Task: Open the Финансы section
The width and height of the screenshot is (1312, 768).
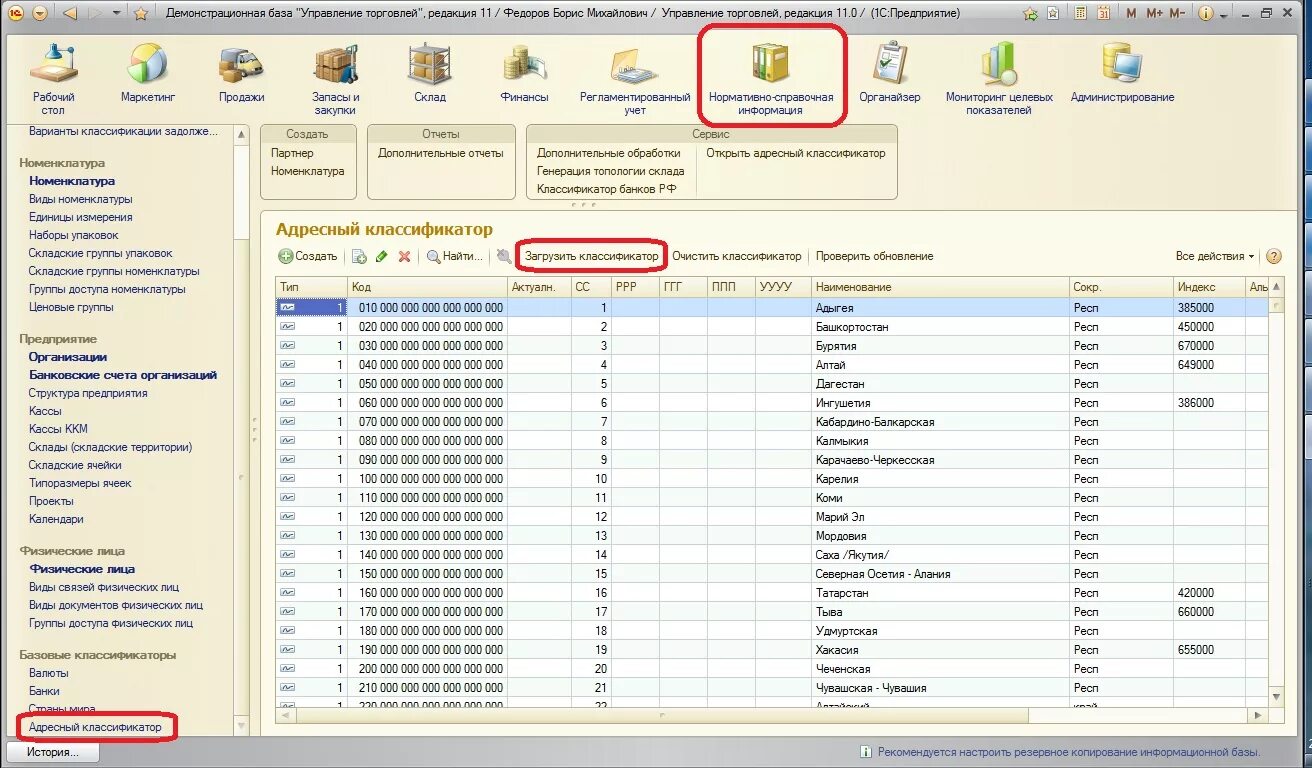Action: point(524,75)
